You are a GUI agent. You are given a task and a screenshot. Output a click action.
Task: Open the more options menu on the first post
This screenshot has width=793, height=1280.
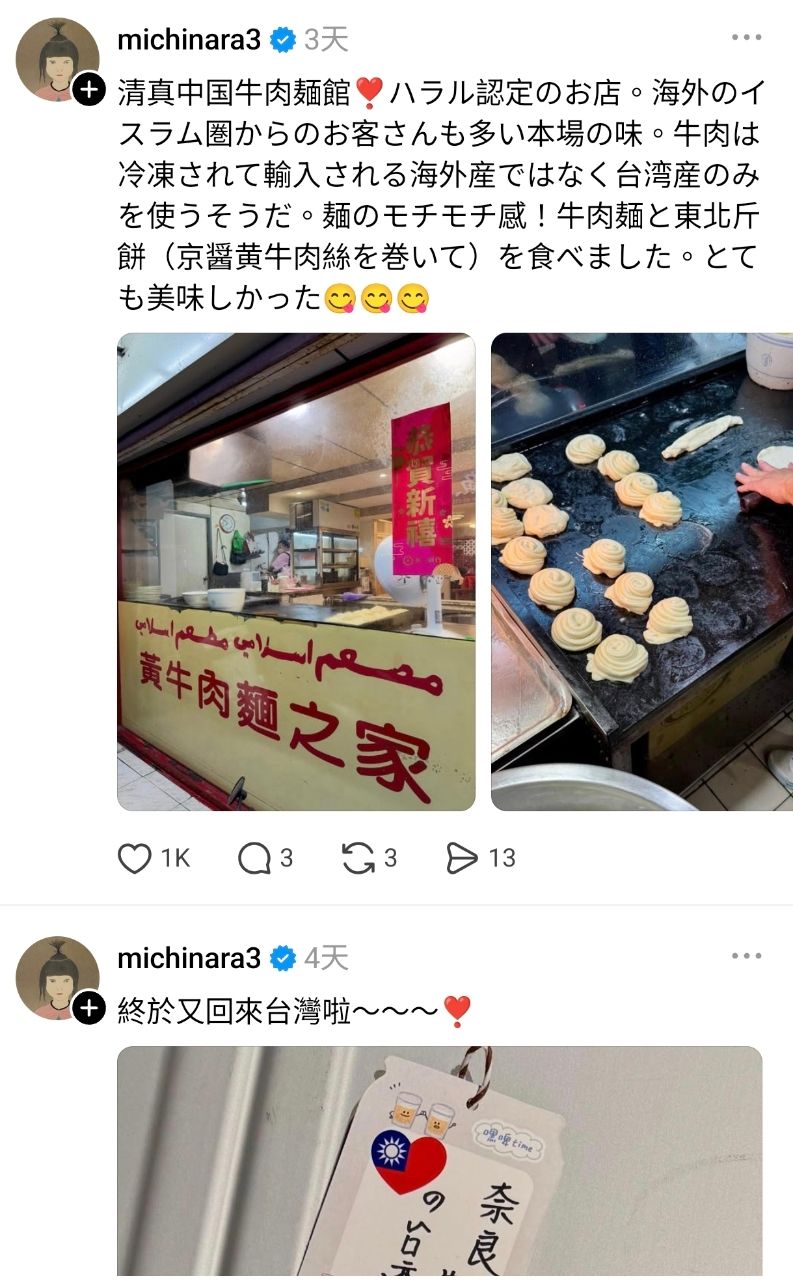click(x=746, y=38)
